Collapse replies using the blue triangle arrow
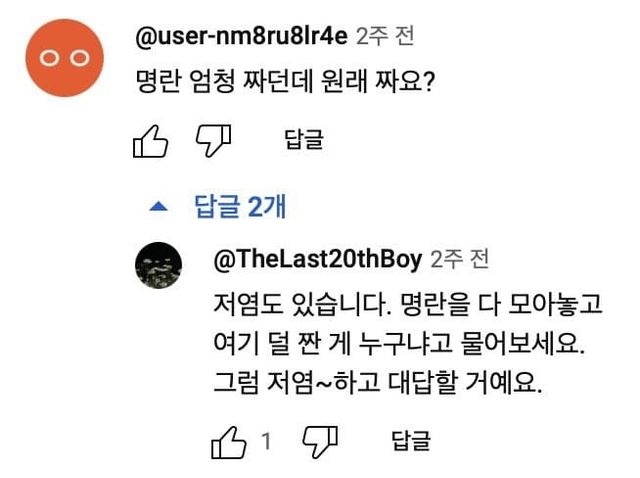 [157, 207]
